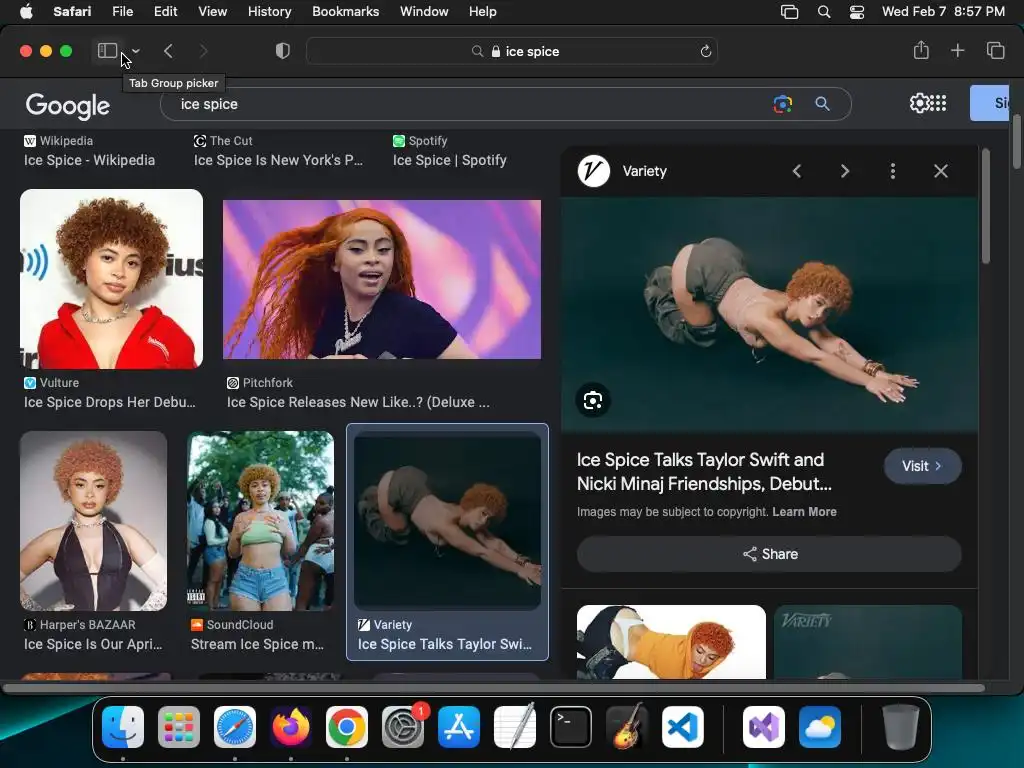The image size is (1024, 768).
Task: Open the large preview image
Action: tap(770, 315)
